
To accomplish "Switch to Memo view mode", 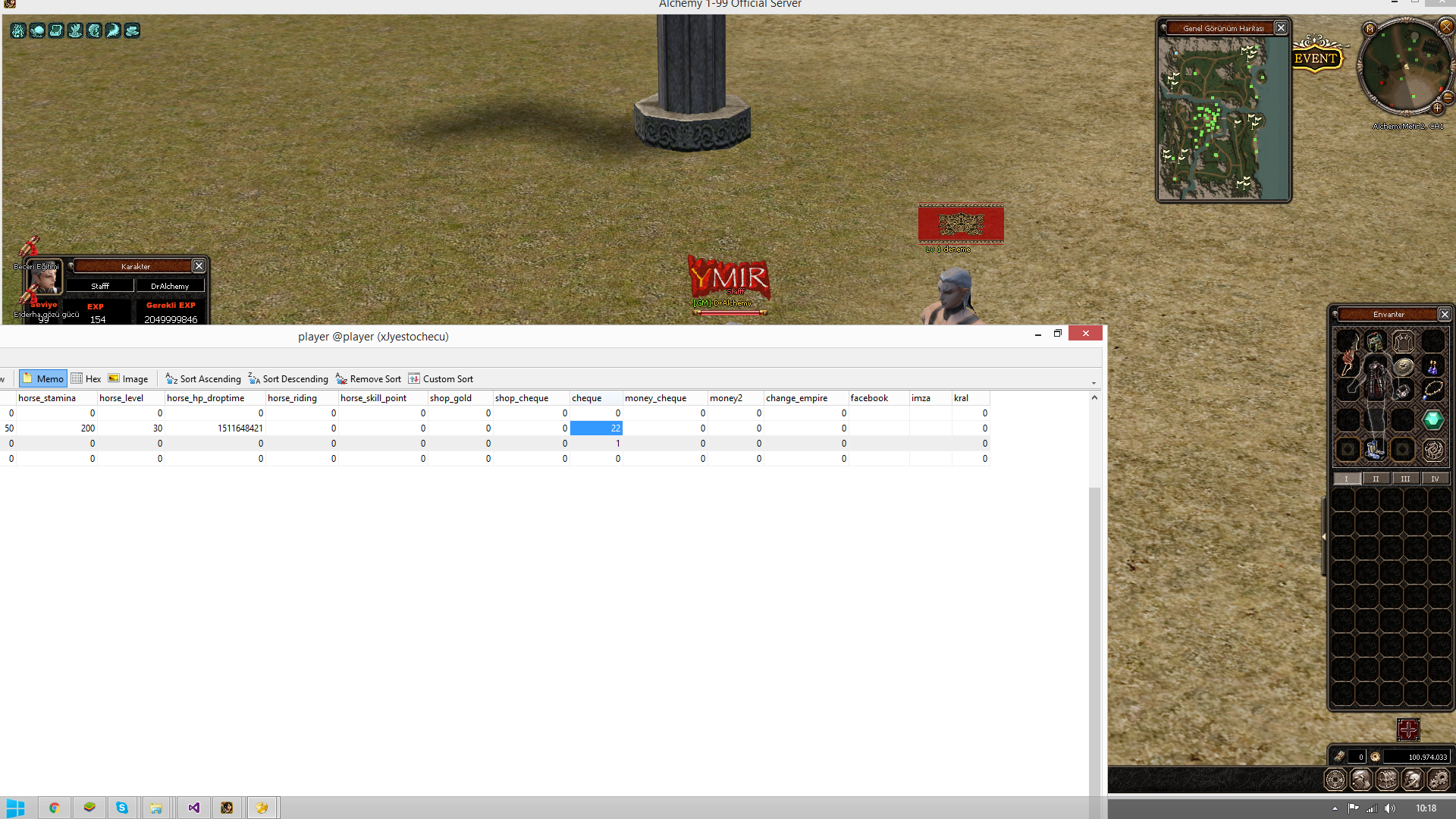I will coord(43,378).
